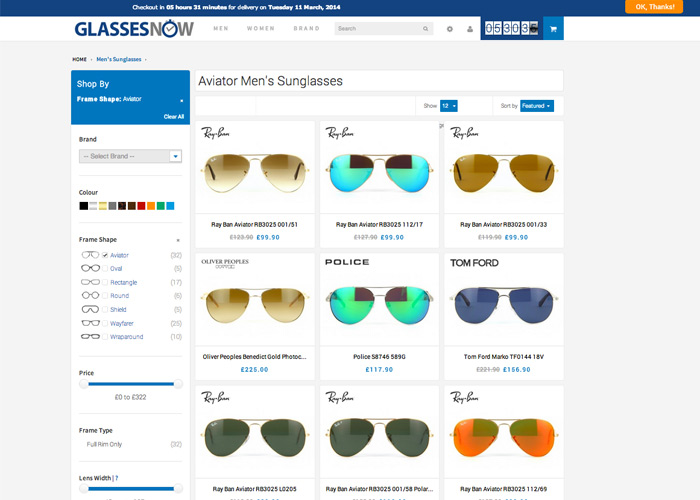Go to HOME breadcrumb
The height and width of the screenshot is (500, 700).
[79, 59]
